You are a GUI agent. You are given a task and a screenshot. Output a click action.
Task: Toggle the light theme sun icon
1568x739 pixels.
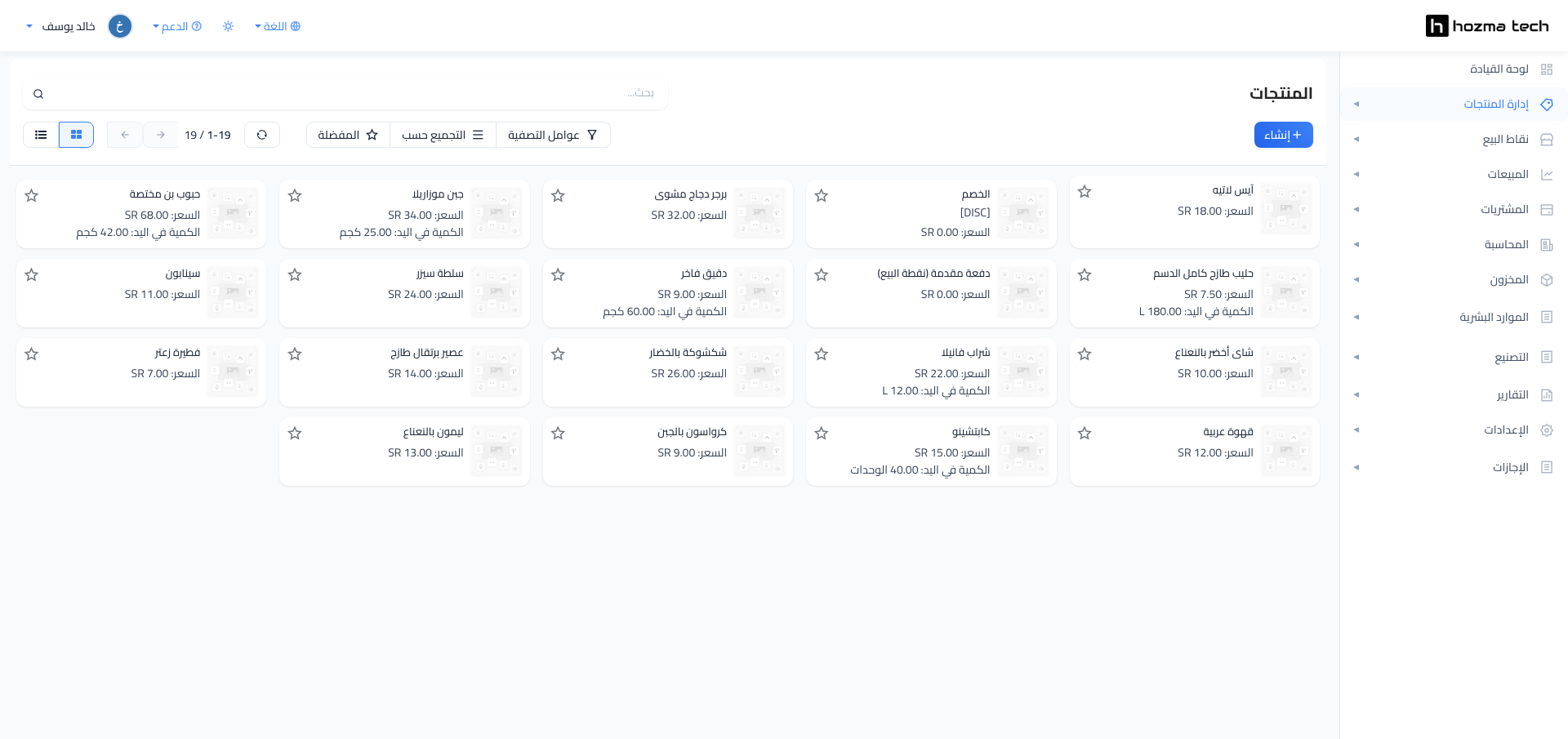coord(228,26)
